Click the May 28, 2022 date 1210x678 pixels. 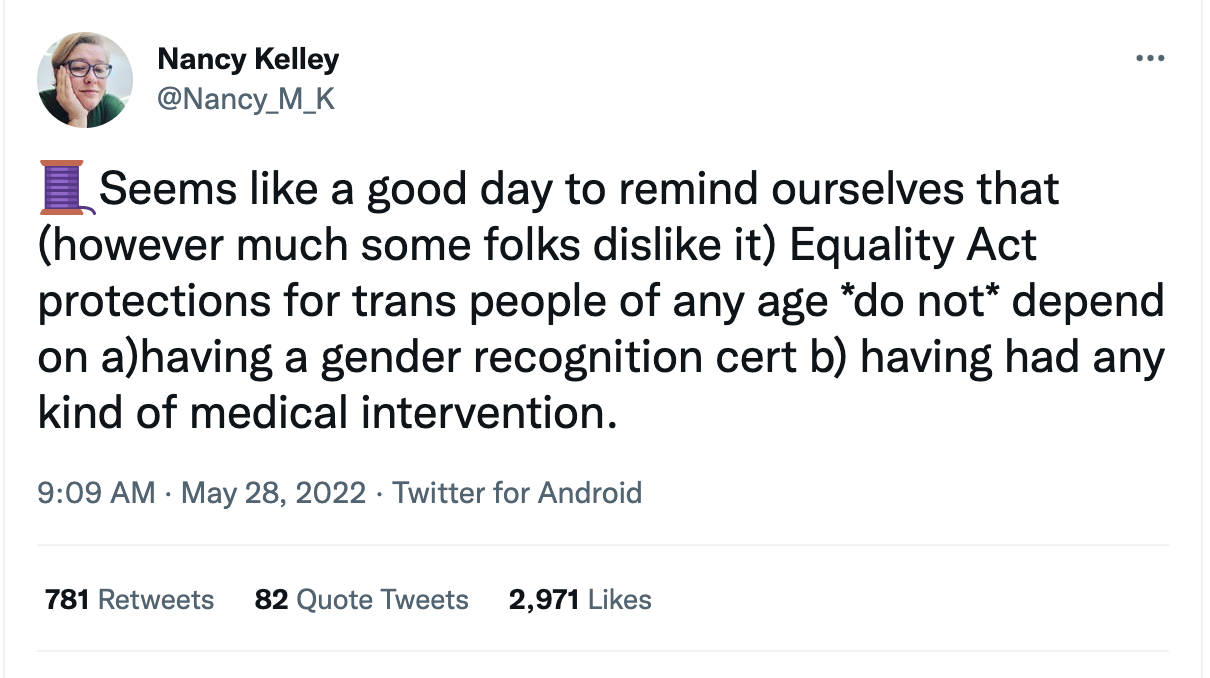click(273, 493)
